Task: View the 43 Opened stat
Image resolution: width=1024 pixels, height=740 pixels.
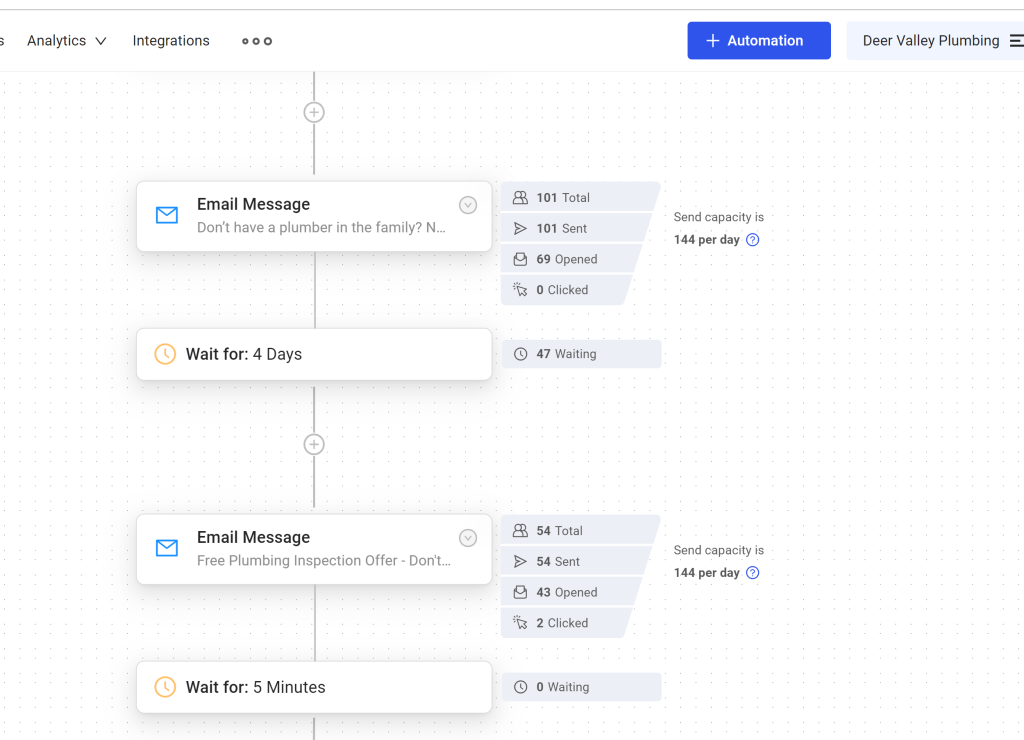Action: point(571,592)
